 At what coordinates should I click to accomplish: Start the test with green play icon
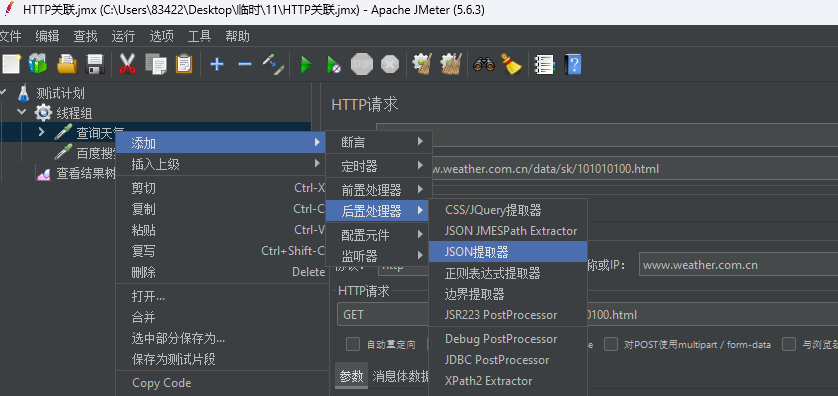306,65
